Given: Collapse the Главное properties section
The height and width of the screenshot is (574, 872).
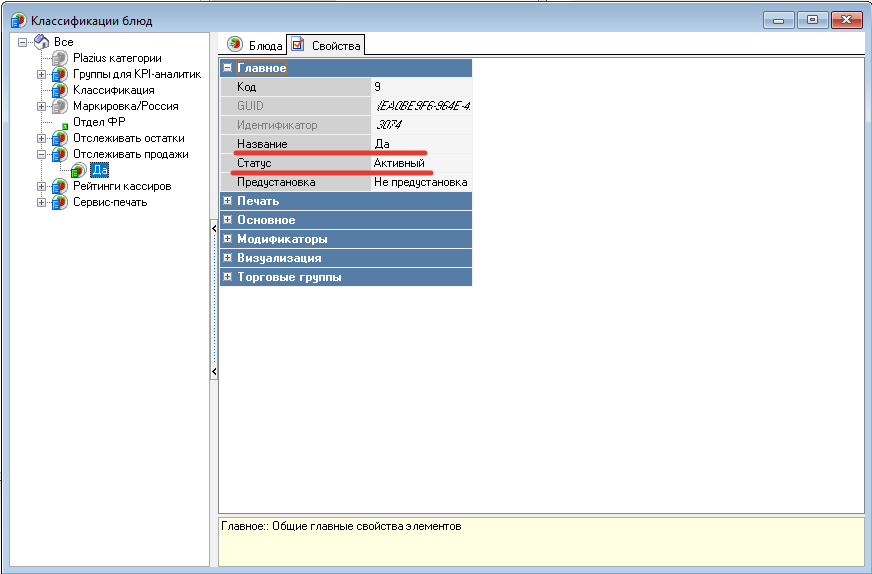Looking at the screenshot, I should (x=228, y=68).
